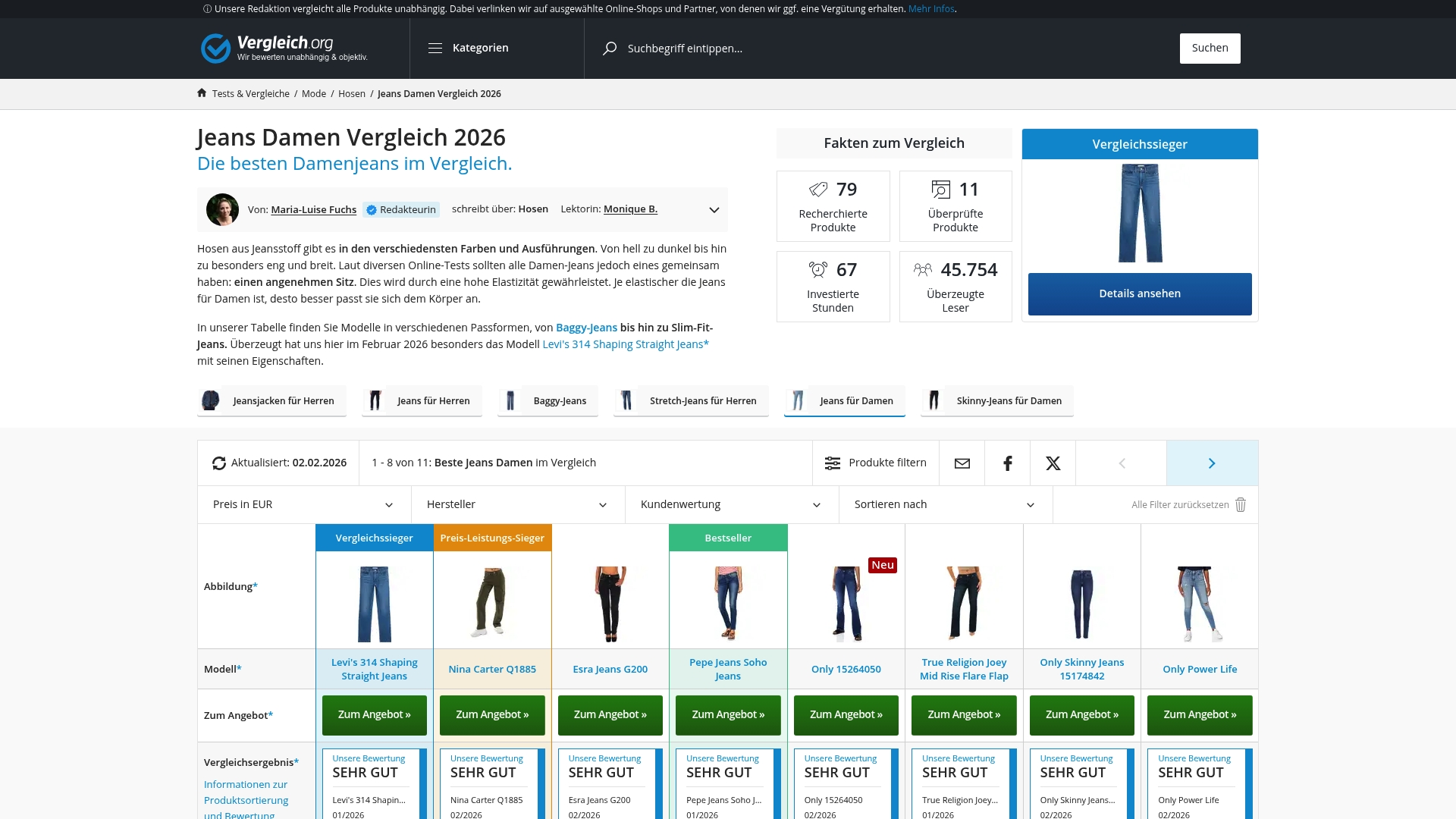The width and height of the screenshot is (1456, 819).
Task: Open Informationen zur Produktsortierung link
Action: pos(246,800)
